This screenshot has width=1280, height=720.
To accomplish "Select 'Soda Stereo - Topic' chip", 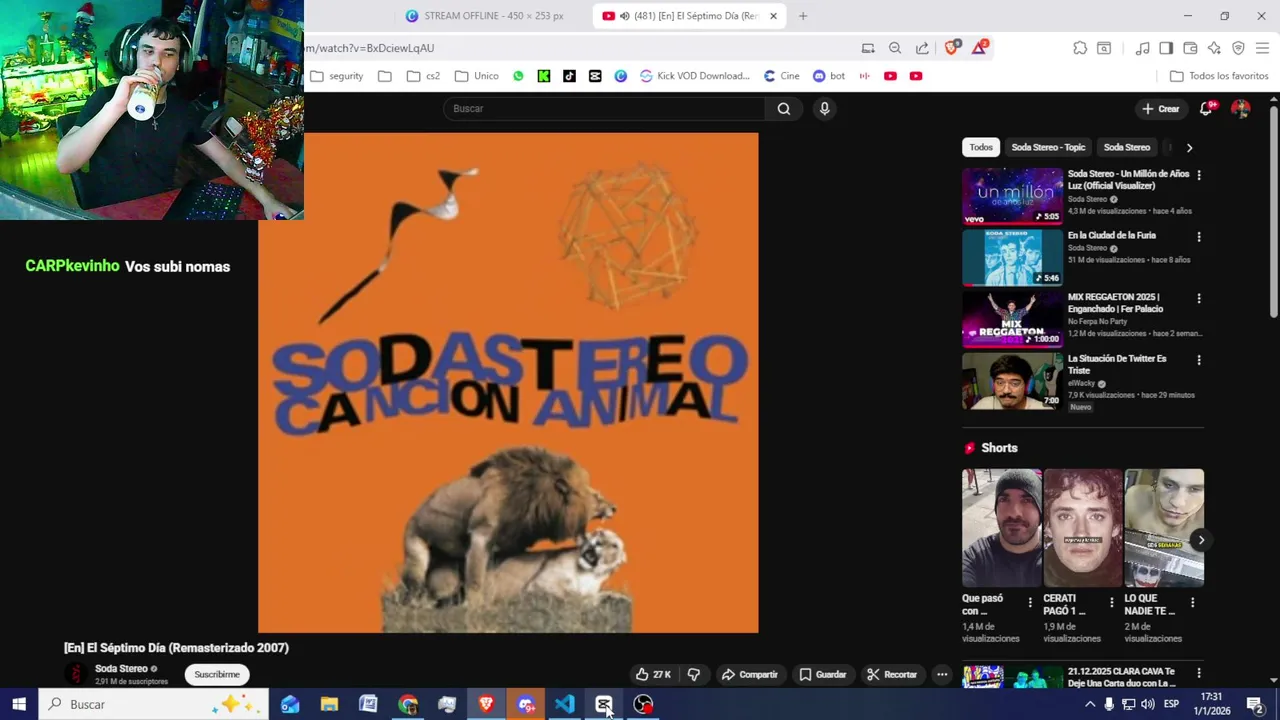I will (1048, 147).
